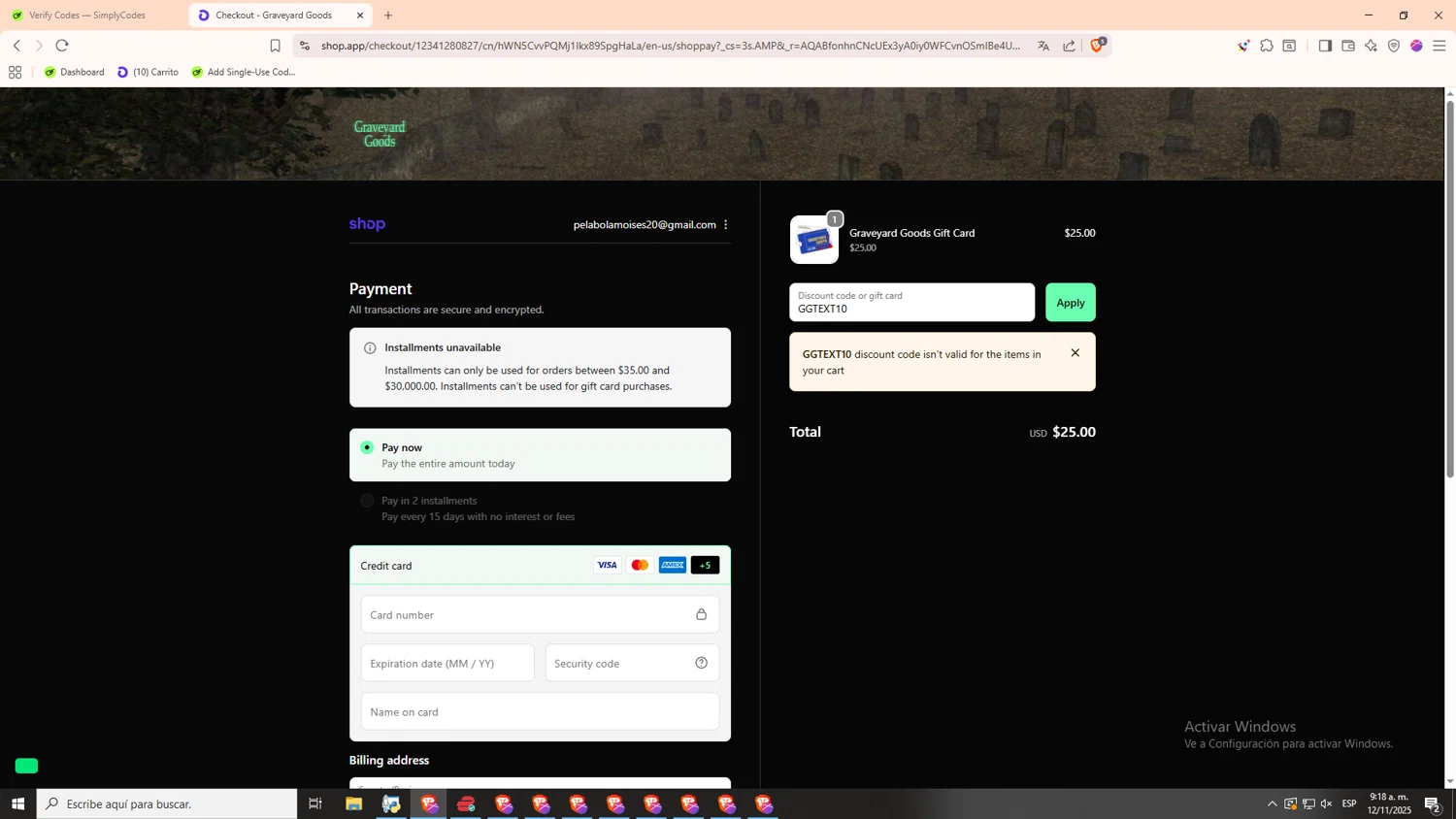
Task: Click the Windows taskbar search box
Action: click(x=167, y=803)
